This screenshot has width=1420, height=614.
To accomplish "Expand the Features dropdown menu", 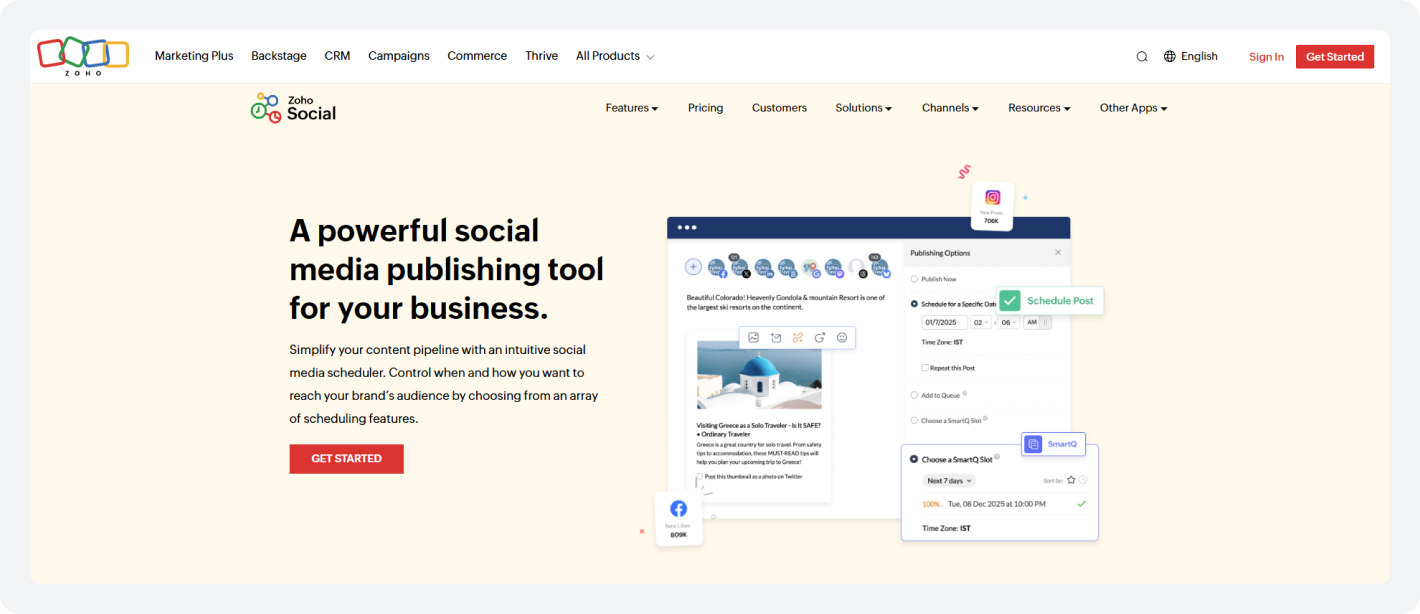I will click(x=632, y=108).
